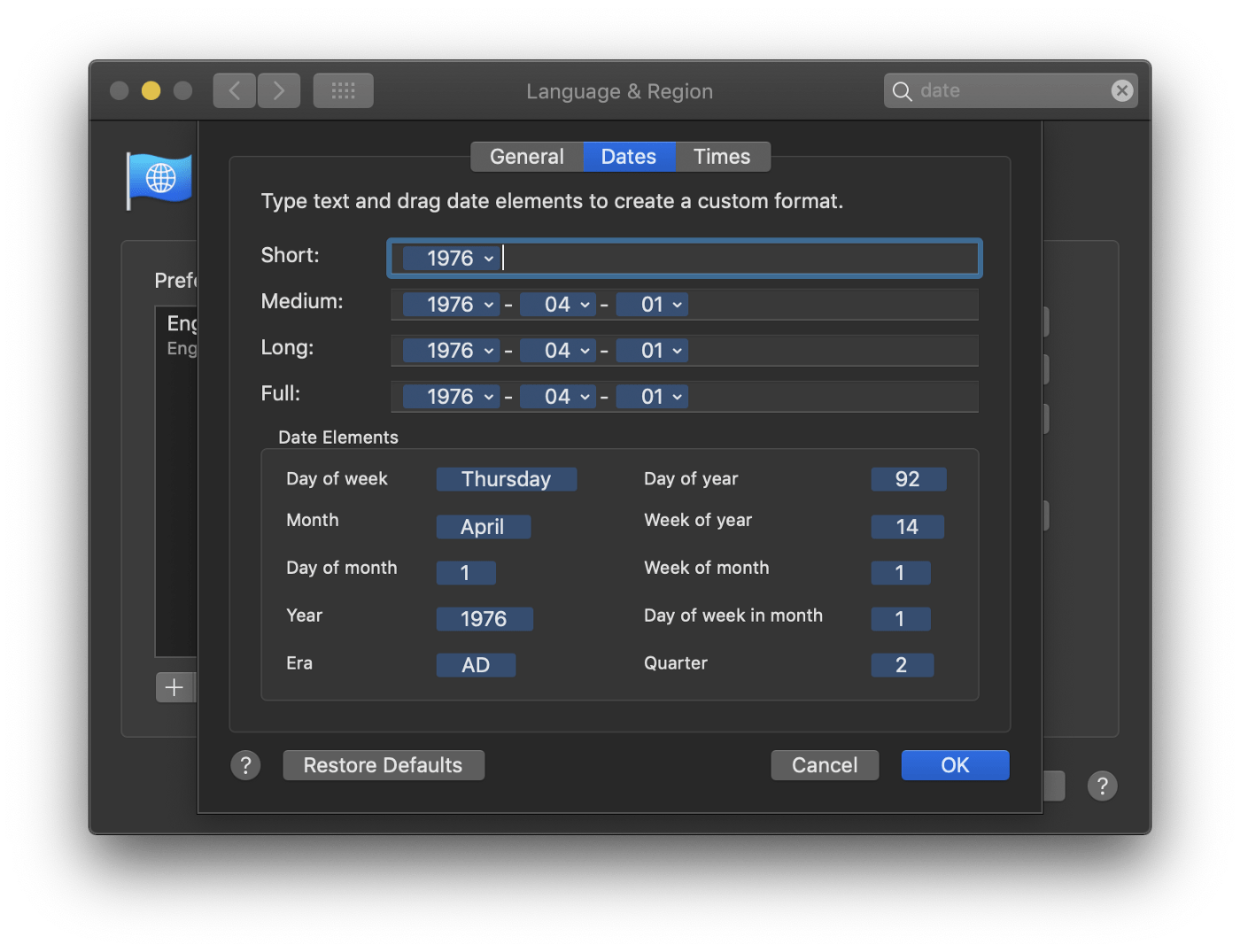1240x952 pixels.
Task: Switch to the Times tab
Action: coord(722,157)
